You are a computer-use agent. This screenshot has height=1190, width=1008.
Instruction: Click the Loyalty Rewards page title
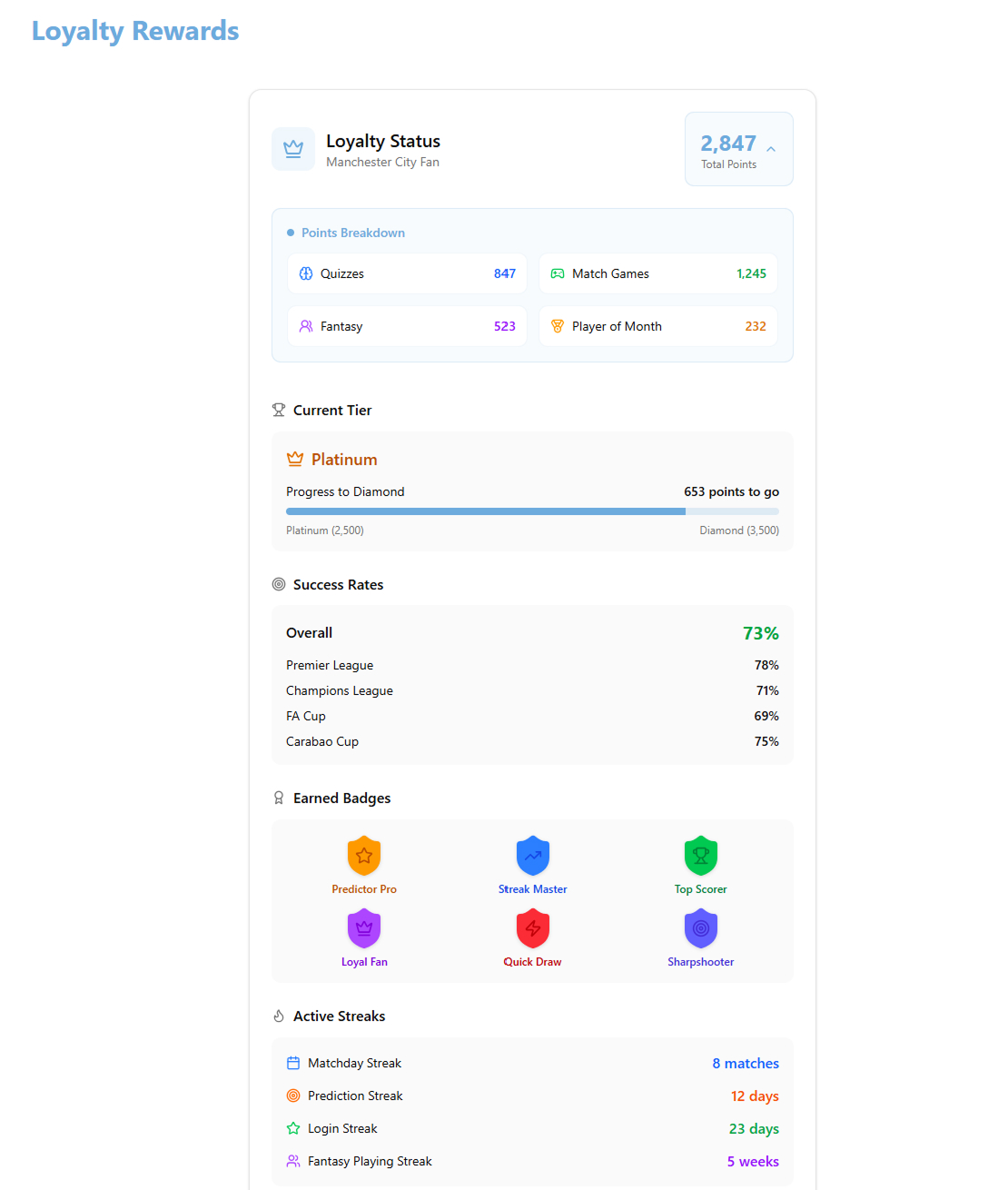[135, 31]
